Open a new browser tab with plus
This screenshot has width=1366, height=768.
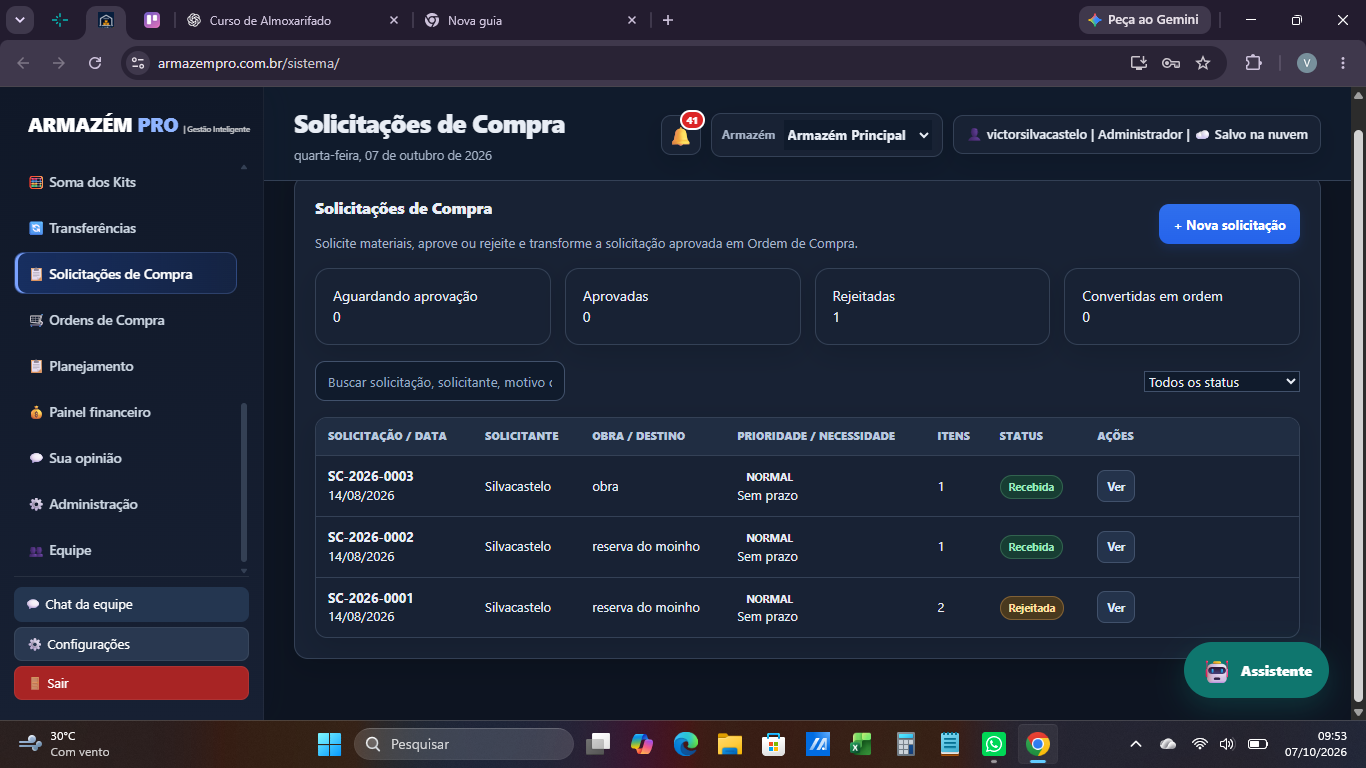point(668,20)
